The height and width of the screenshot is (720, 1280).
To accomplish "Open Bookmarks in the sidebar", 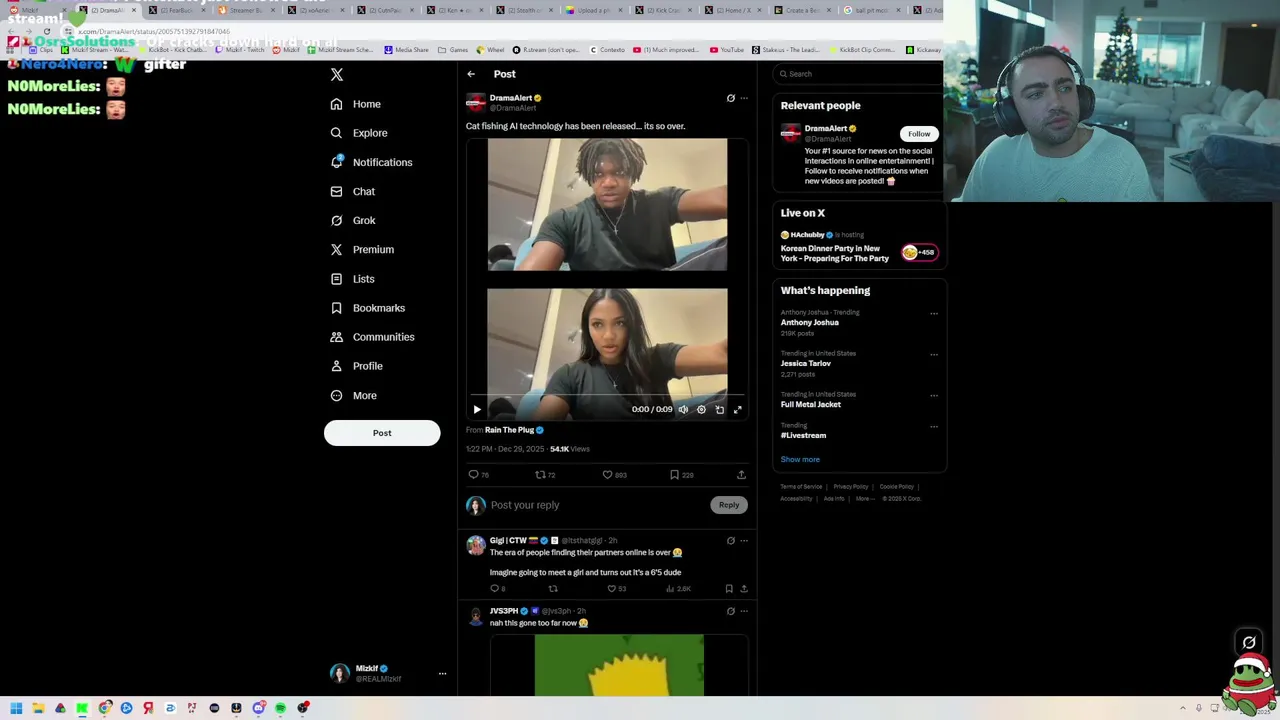I will tap(368, 308).
